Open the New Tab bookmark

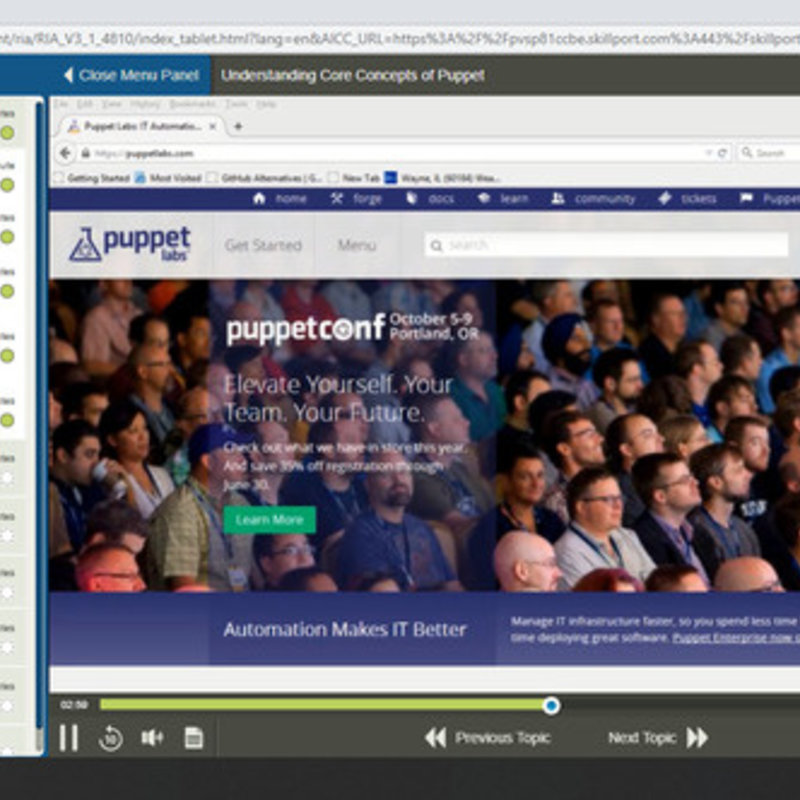point(354,178)
